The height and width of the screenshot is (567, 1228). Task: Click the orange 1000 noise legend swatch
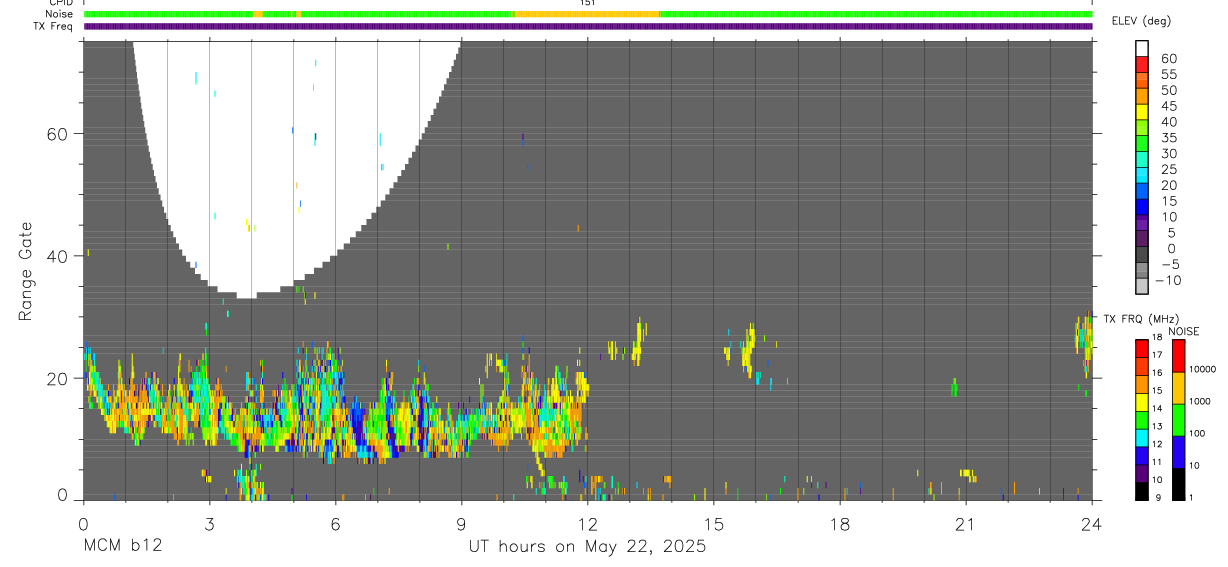pos(1179,387)
